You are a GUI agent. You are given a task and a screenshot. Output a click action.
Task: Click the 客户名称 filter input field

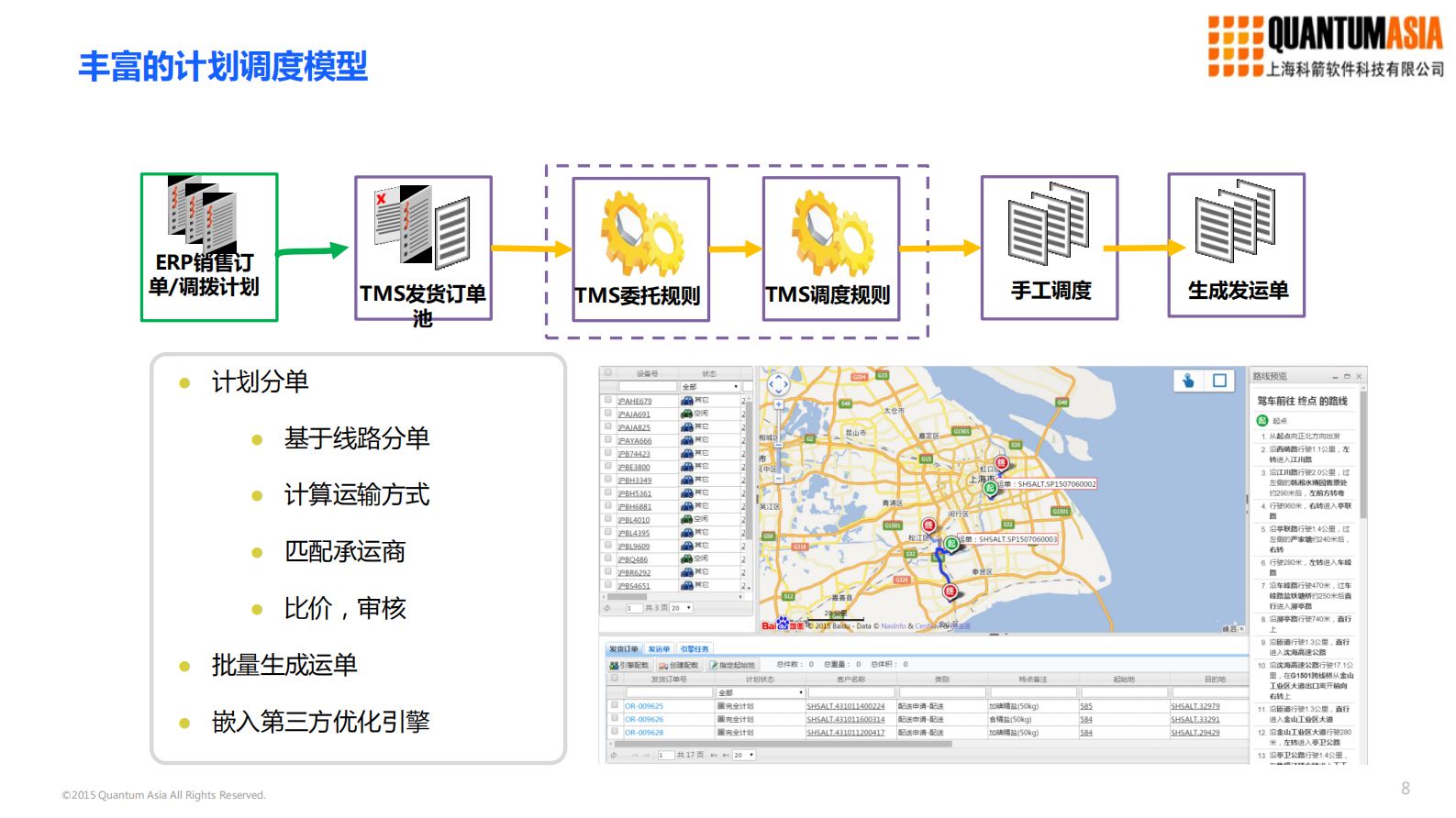[x=850, y=692]
